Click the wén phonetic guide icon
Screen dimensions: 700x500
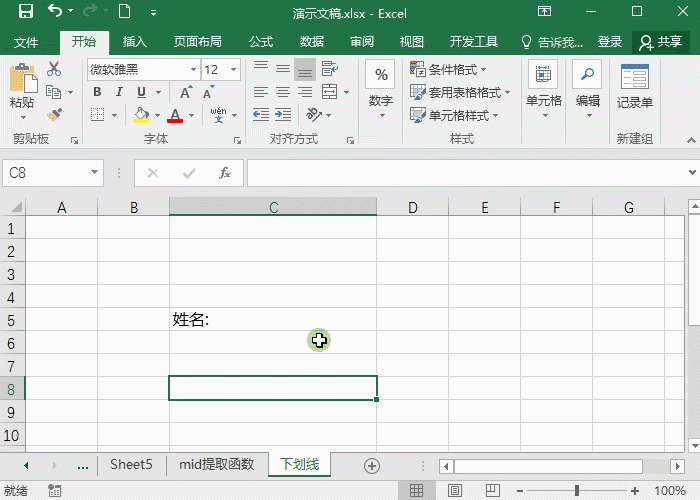pyautogui.click(x=218, y=115)
